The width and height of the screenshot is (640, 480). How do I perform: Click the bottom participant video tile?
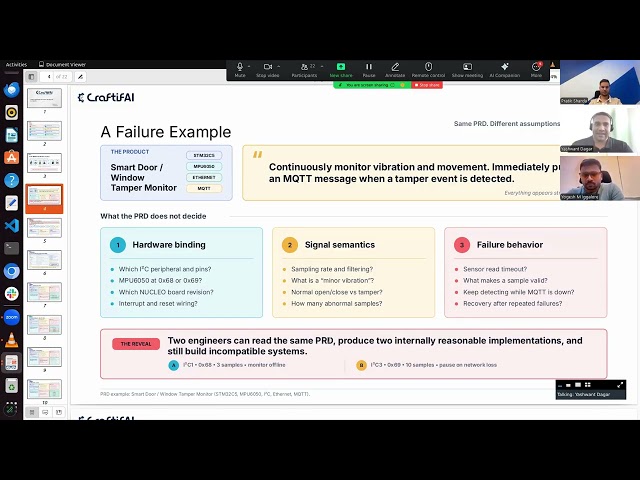(600, 178)
